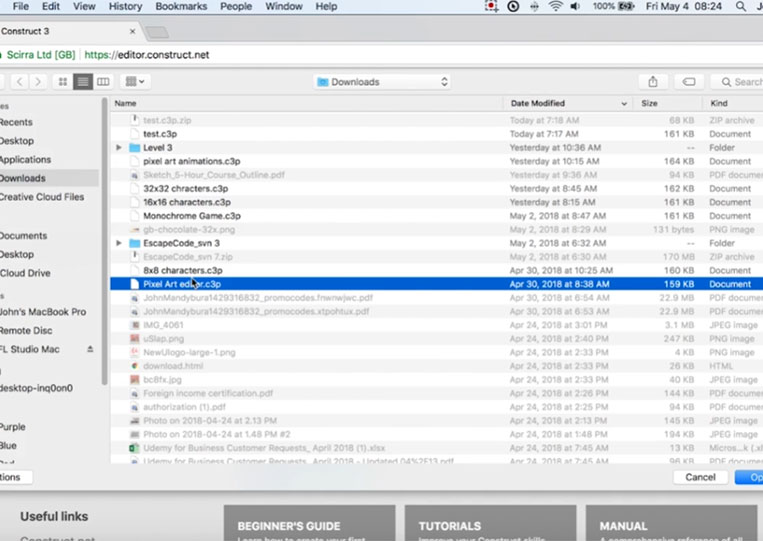
Task: Sort files by Kind column header
Action: coord(733,103)
